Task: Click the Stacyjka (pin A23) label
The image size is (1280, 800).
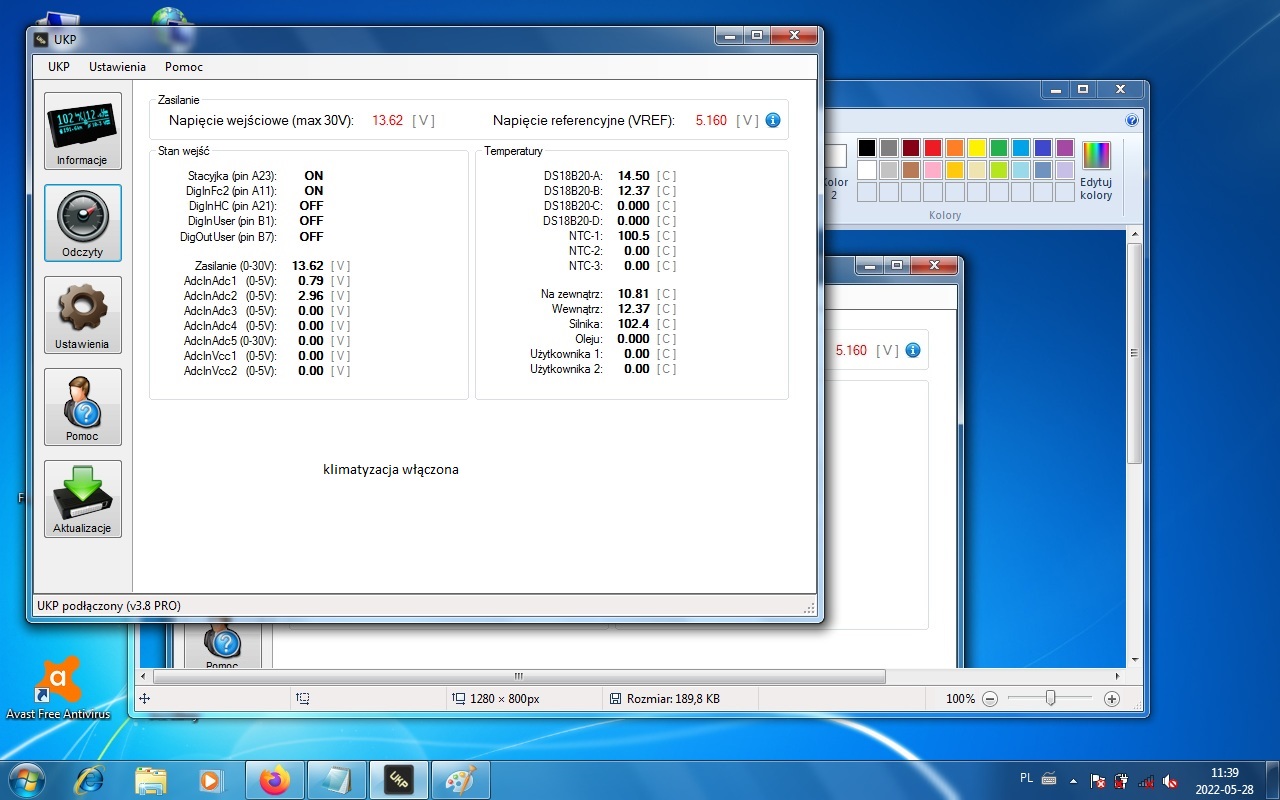Action: [x=232, y=176]
